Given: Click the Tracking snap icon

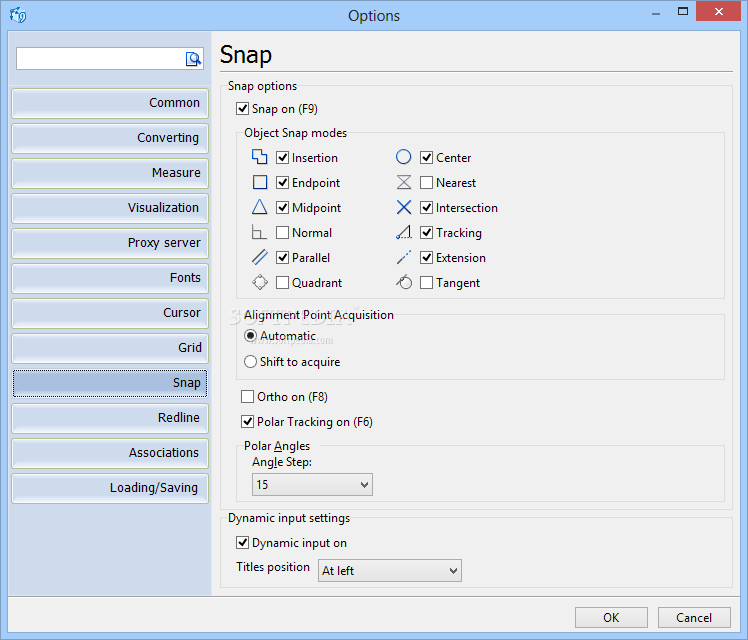Looking at the screenshot, I should point(404,232).
